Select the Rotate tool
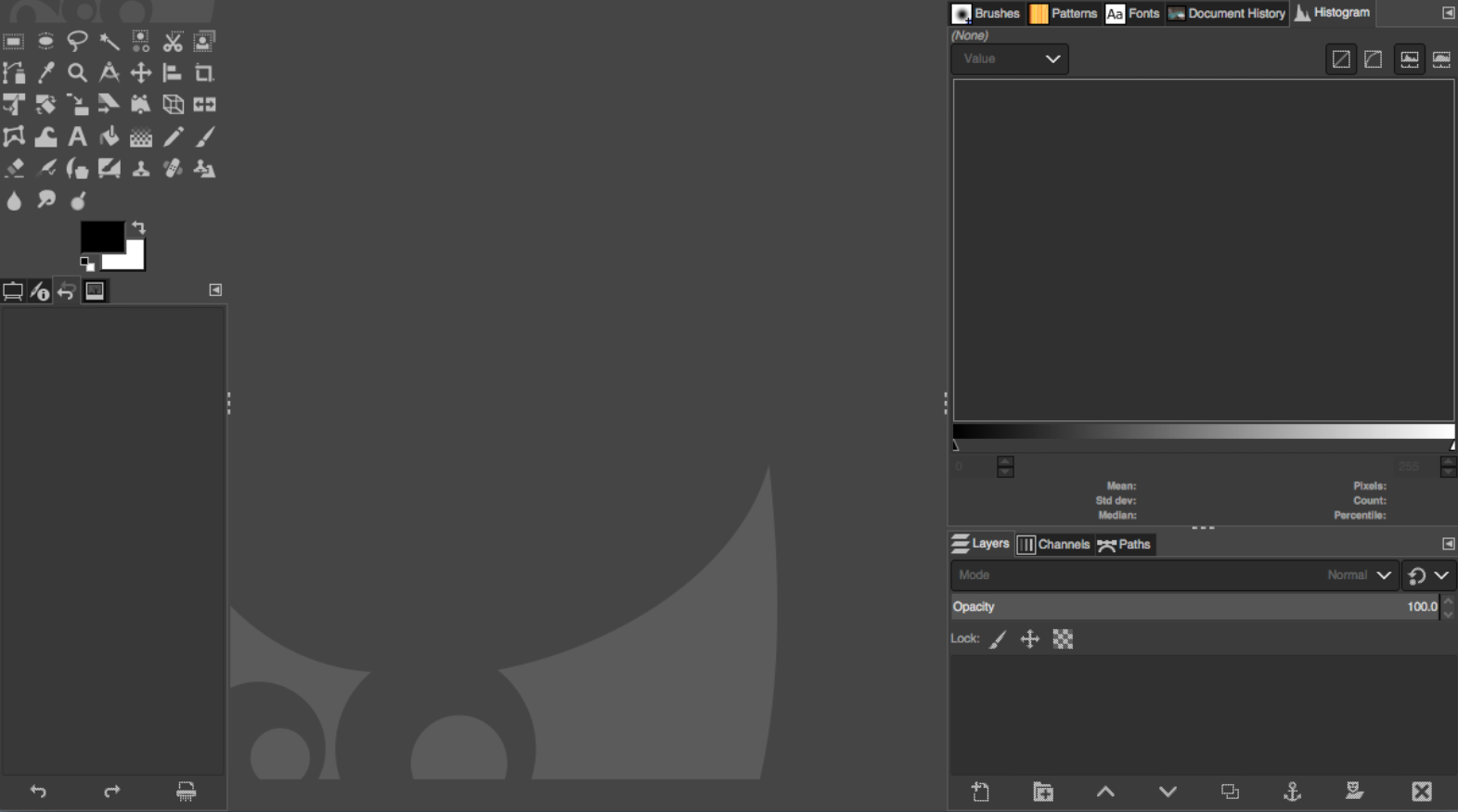Viewport: 1458px width, 812px height. point(45,105)
